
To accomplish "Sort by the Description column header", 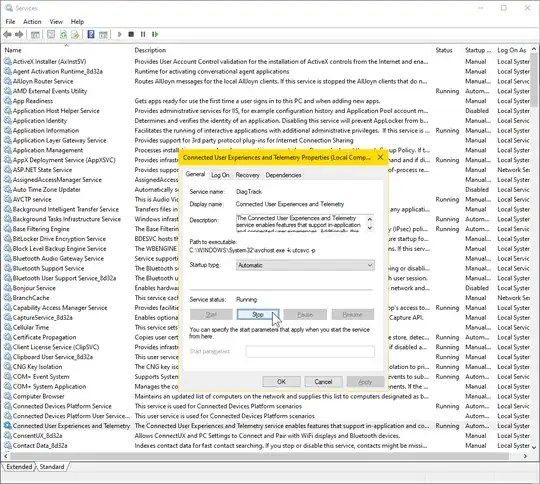I will tap(282, 50).
